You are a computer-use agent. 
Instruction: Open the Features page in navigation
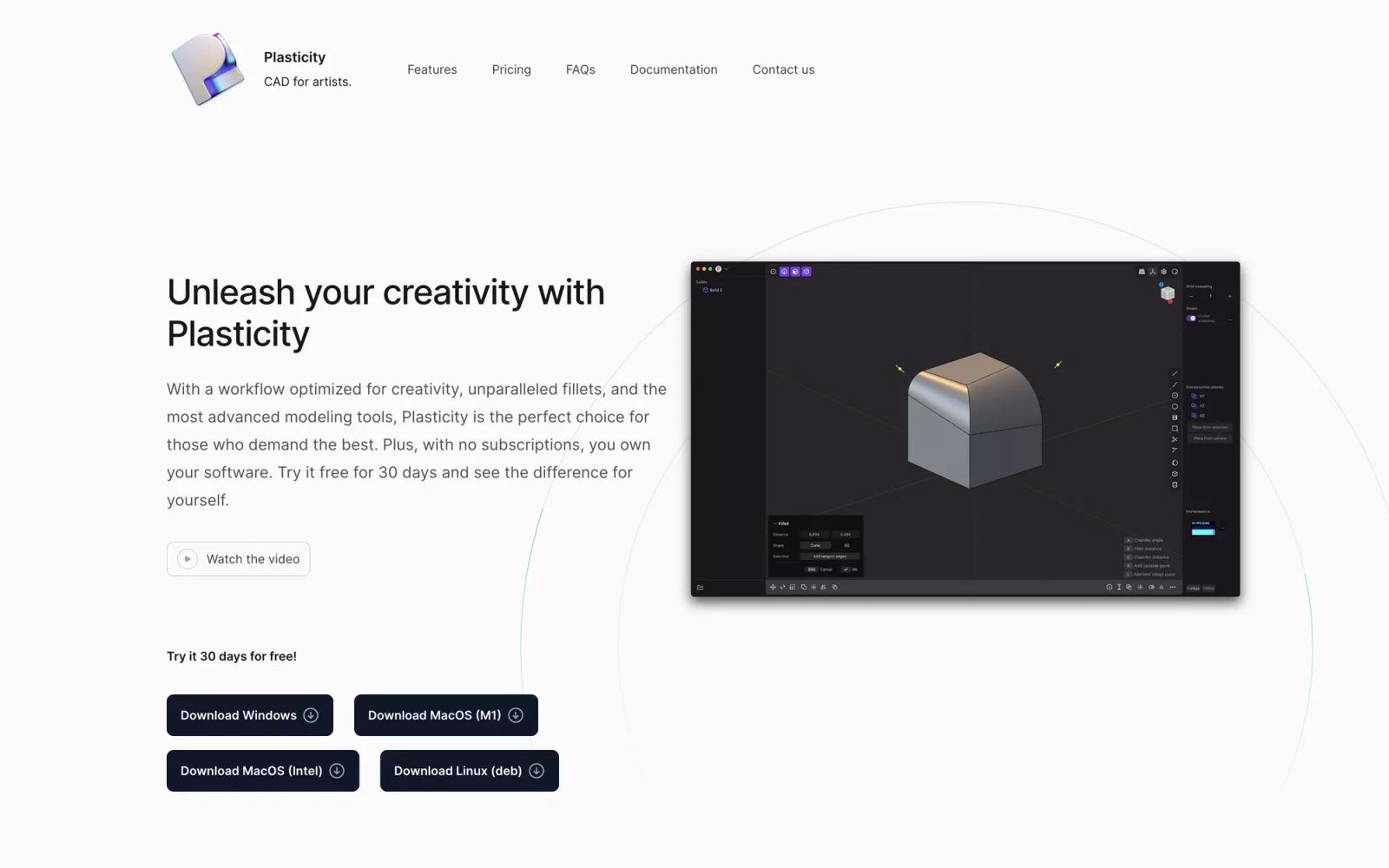tap(432, 69)
